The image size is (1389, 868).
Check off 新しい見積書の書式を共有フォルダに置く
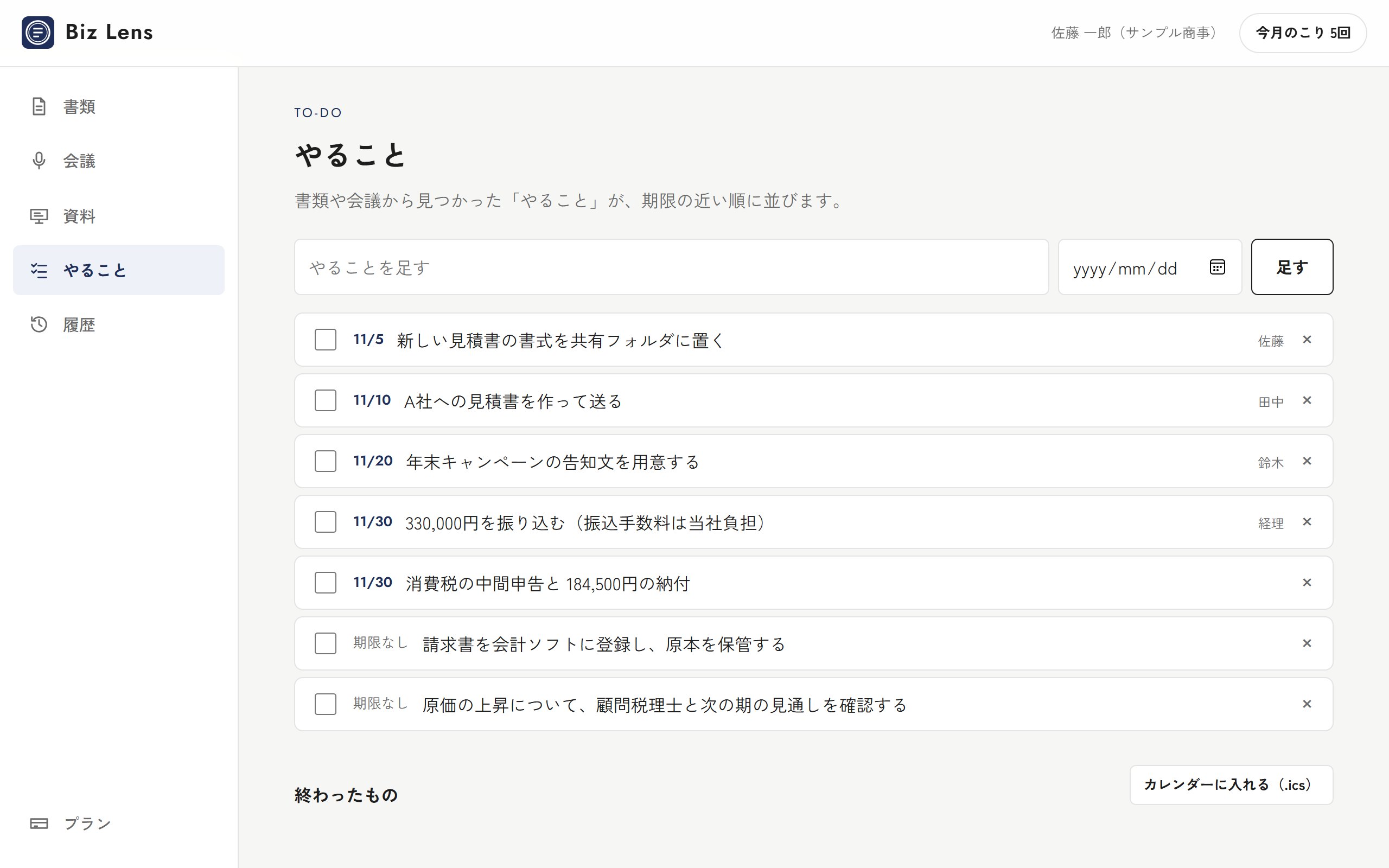coord(326,340)
